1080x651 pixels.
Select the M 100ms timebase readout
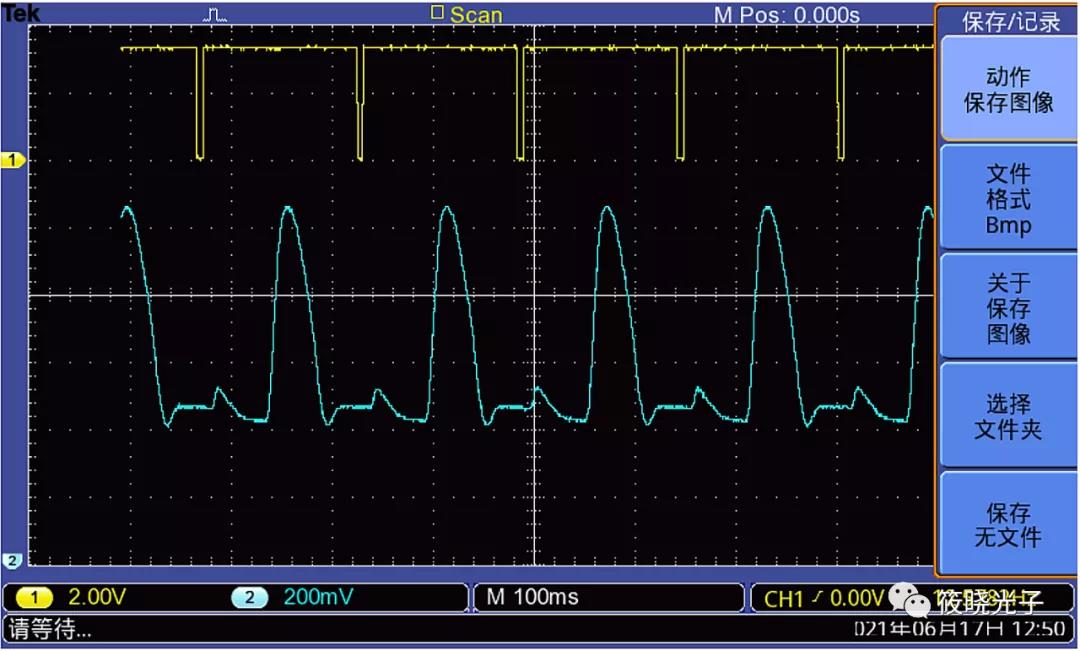[532, 598]
